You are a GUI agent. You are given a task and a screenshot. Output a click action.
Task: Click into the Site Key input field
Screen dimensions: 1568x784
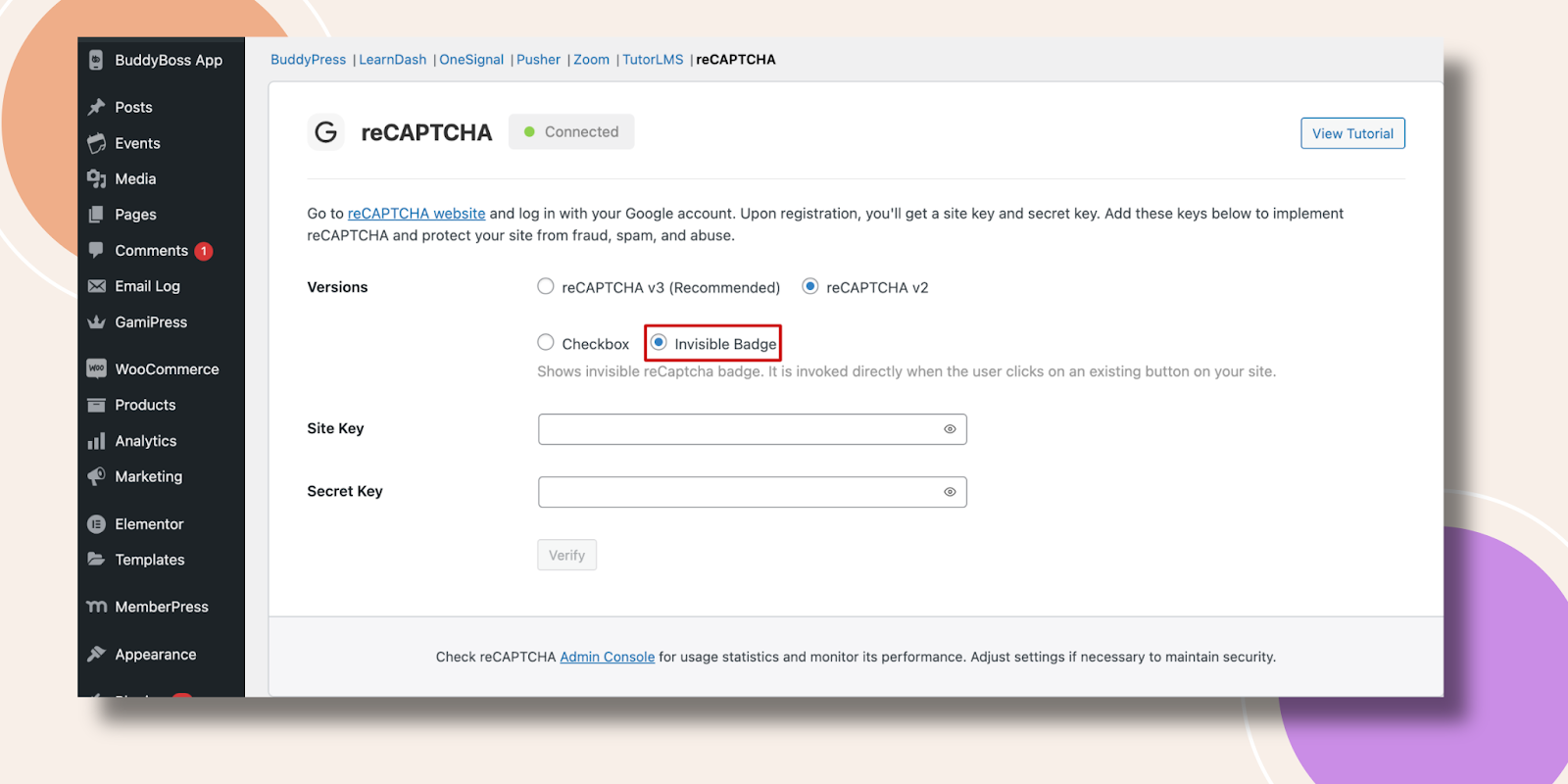[735, 429]
